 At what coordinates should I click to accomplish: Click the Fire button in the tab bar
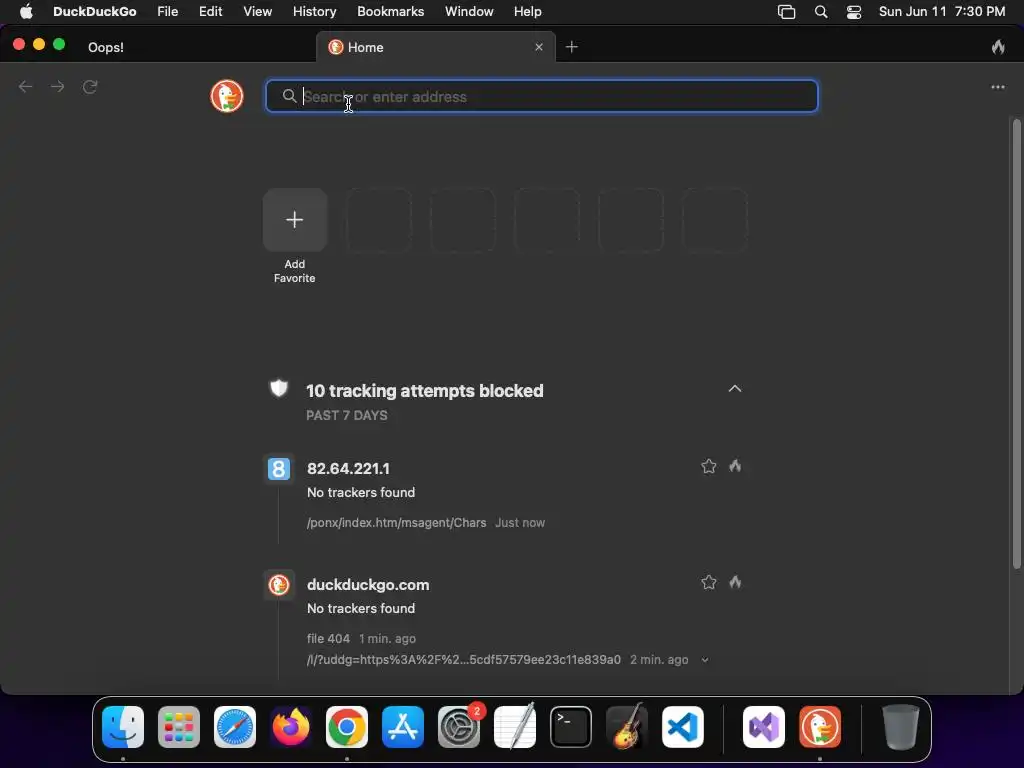[x=997, y=47]
